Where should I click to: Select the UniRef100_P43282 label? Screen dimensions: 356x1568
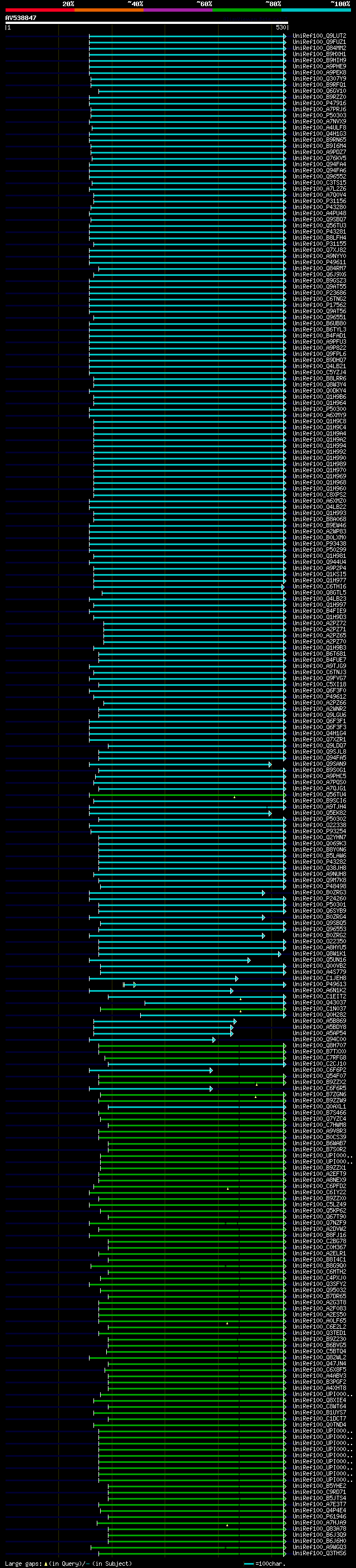click(x=319, y=861)
